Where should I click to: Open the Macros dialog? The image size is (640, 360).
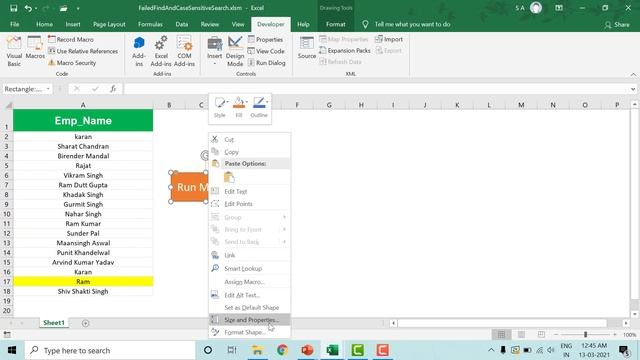(35, 48)
